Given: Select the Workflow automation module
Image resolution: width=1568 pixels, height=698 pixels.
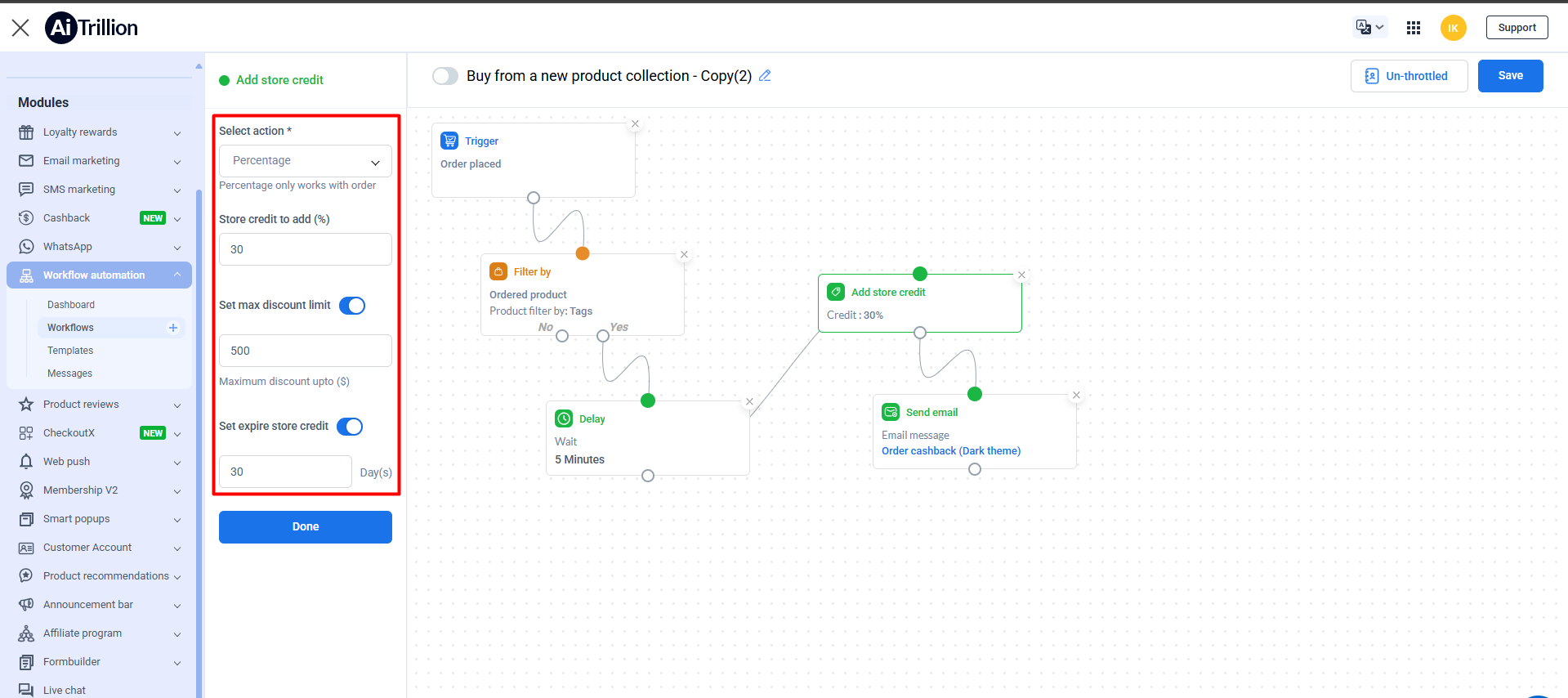Looking at the screenshot, I should coord(99,275).
